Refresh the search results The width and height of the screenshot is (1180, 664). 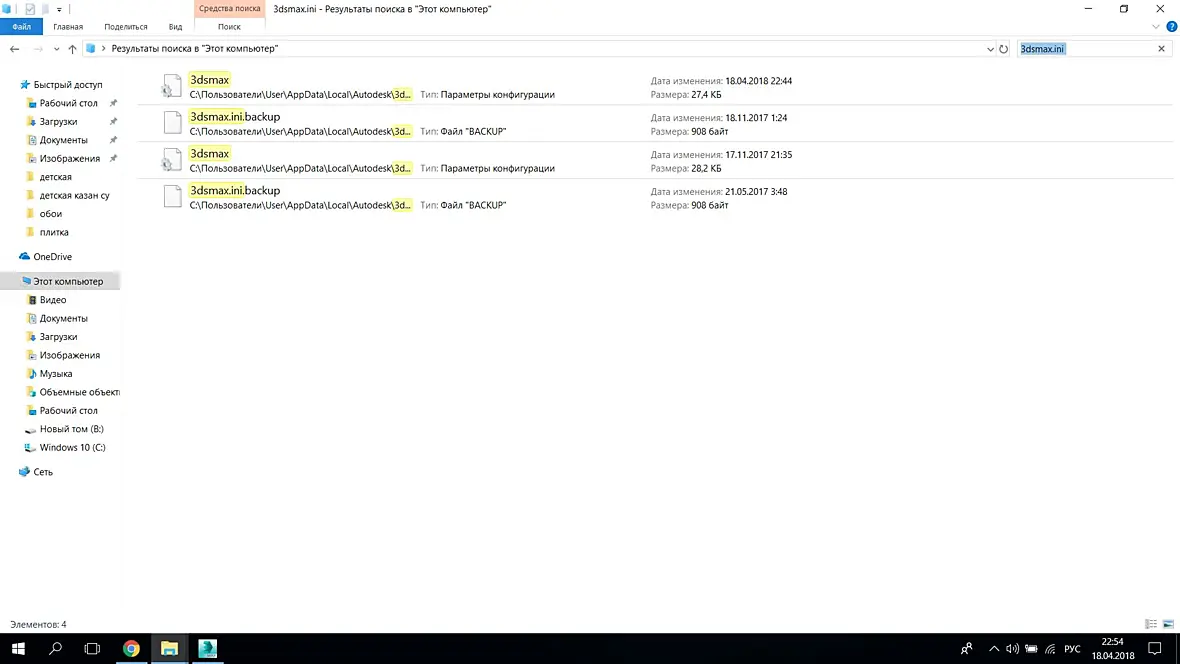point(1004,49)
